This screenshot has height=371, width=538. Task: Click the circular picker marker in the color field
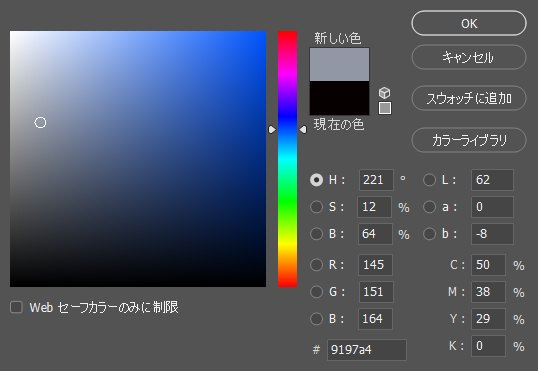40,123
